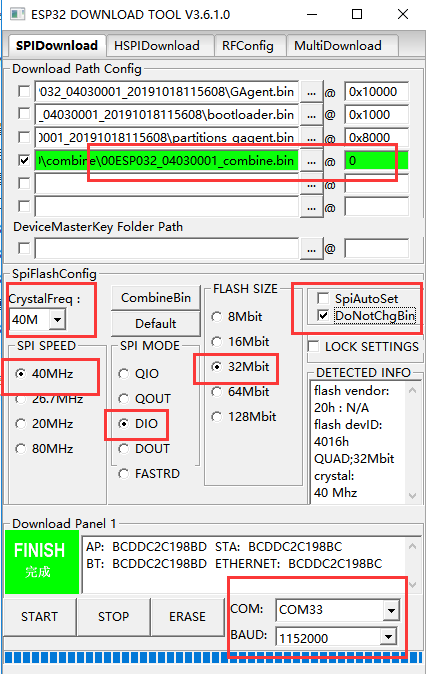Uncheck the combine.bin file checkbox
Viewport: 426px width, 674px height.
tap(24, 160)
